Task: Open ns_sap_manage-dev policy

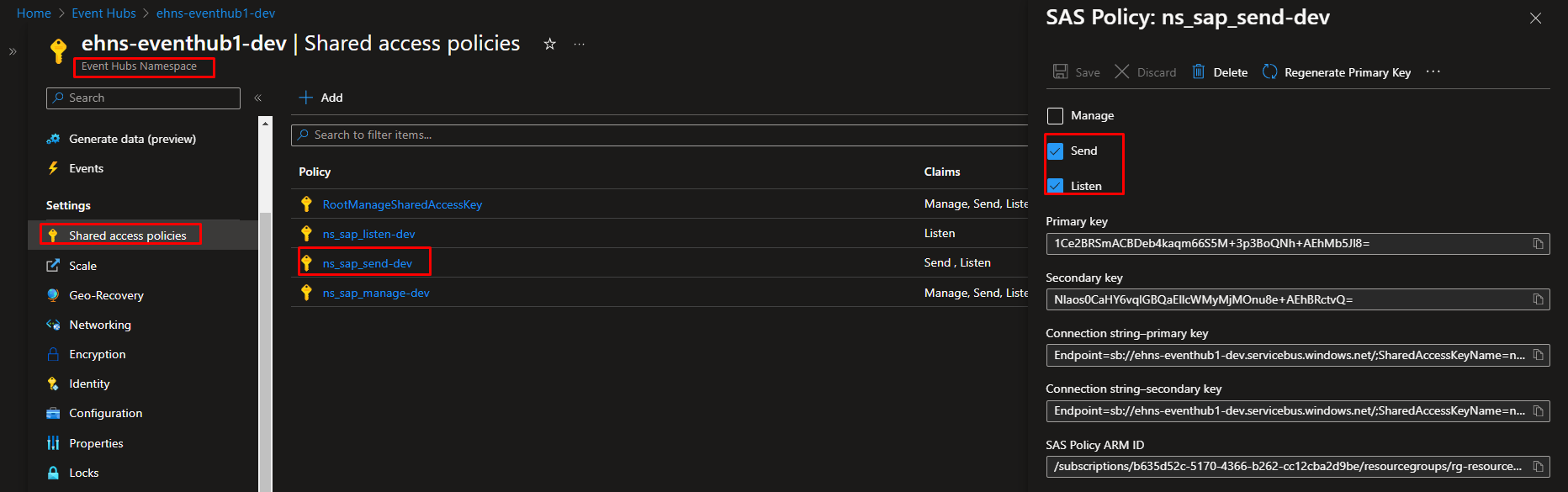Action: tap(376, 293)
